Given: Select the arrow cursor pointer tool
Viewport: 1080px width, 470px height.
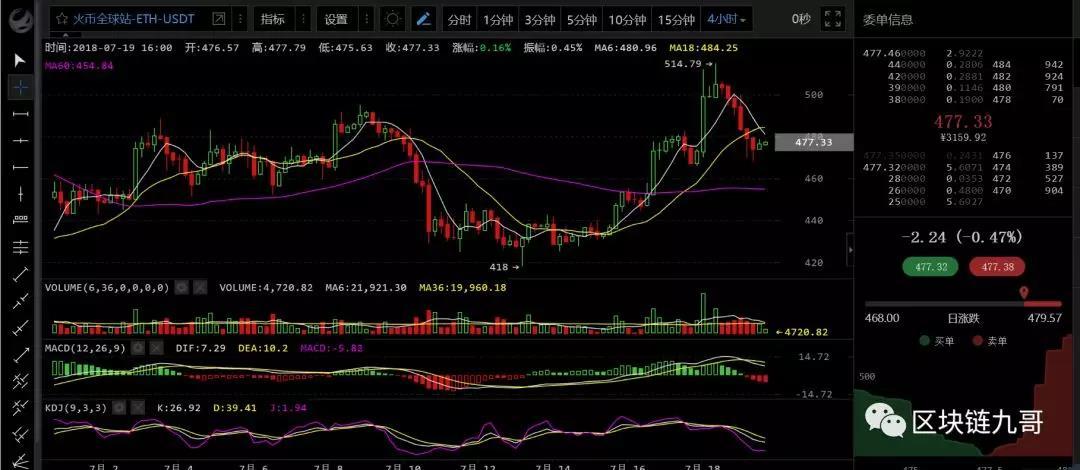Looking at the screenshot, I should click(21, 61).
